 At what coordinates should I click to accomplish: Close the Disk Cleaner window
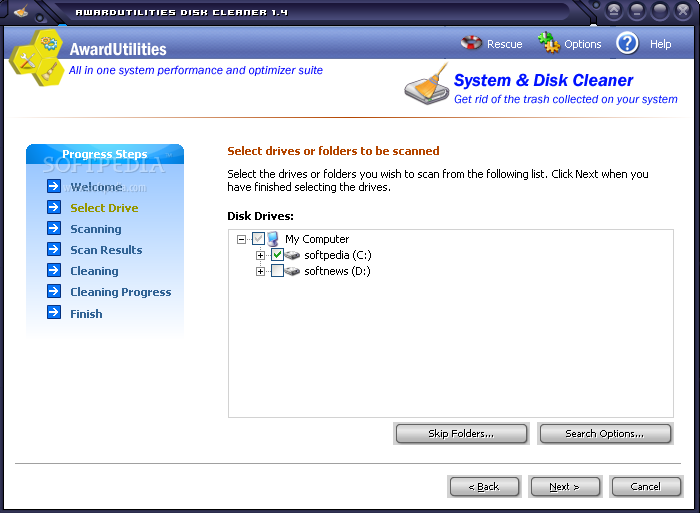point(683,10)
